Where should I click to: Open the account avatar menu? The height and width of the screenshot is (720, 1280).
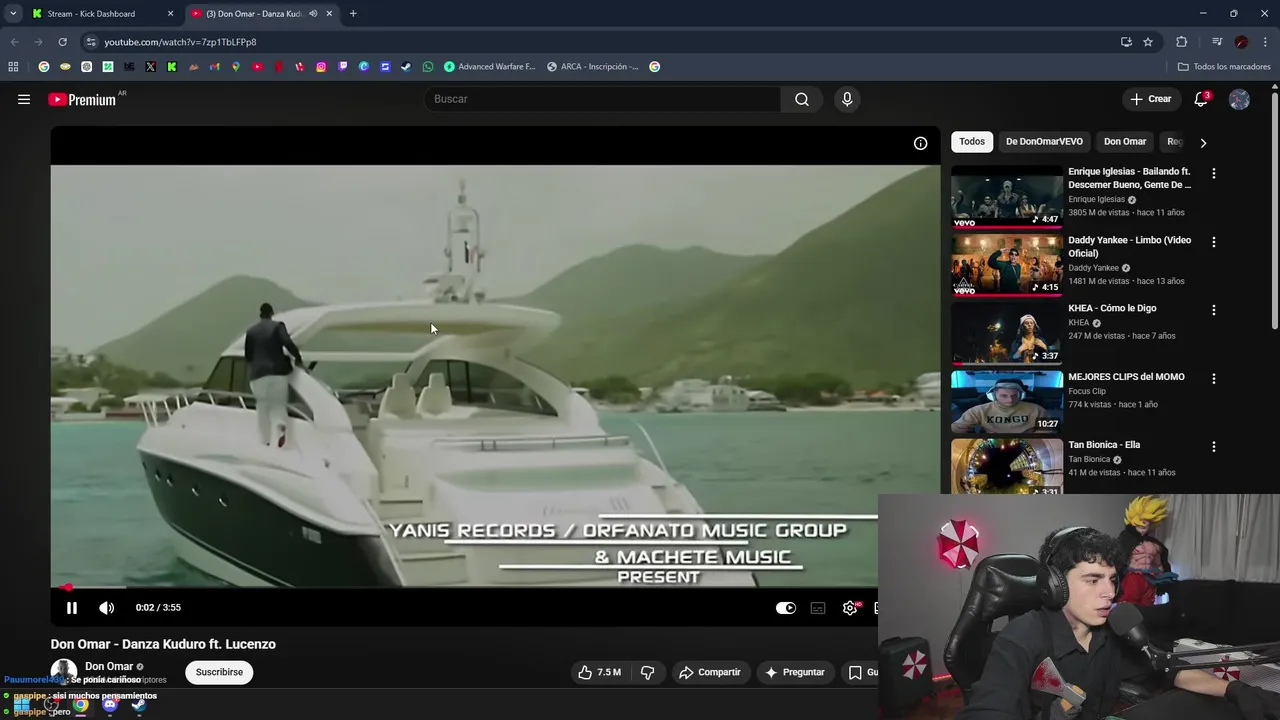(x=1239, y=99)
